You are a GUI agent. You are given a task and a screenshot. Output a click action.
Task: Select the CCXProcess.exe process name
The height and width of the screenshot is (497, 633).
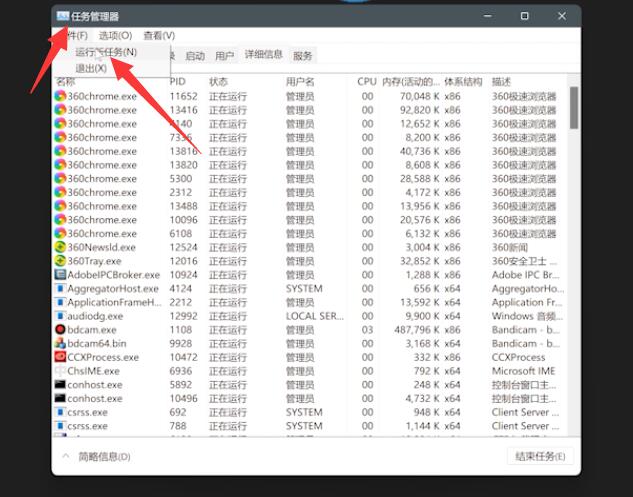(103, 357)
